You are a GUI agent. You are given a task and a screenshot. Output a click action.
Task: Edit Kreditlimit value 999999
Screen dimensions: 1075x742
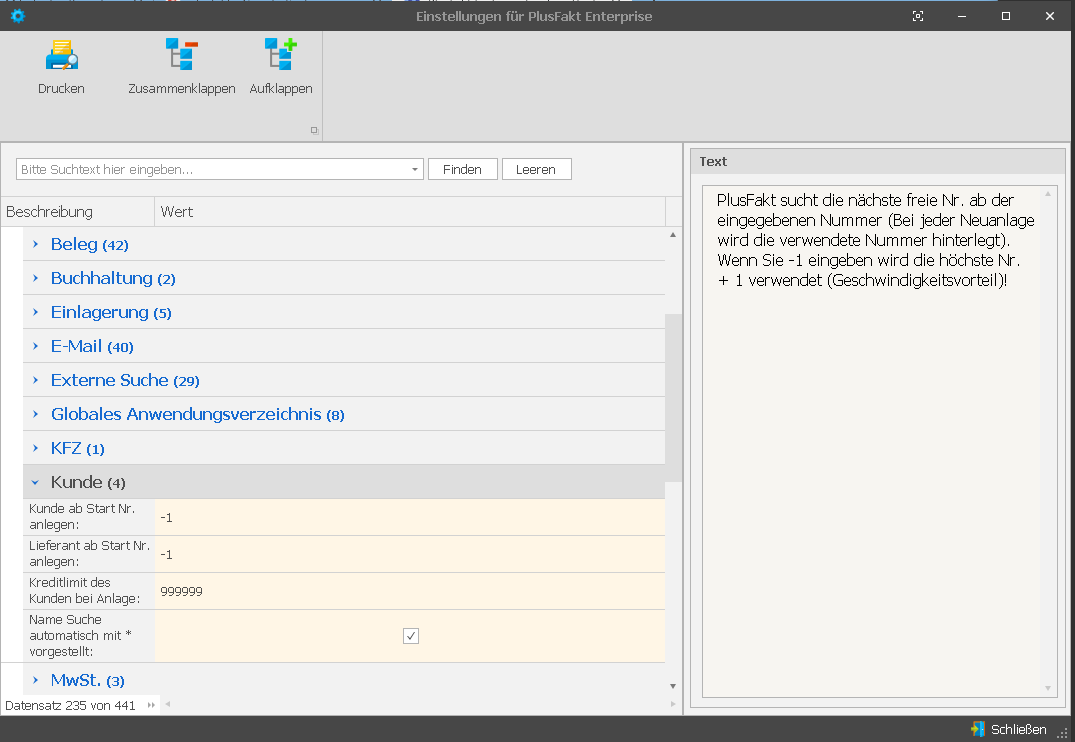[410, 591]
